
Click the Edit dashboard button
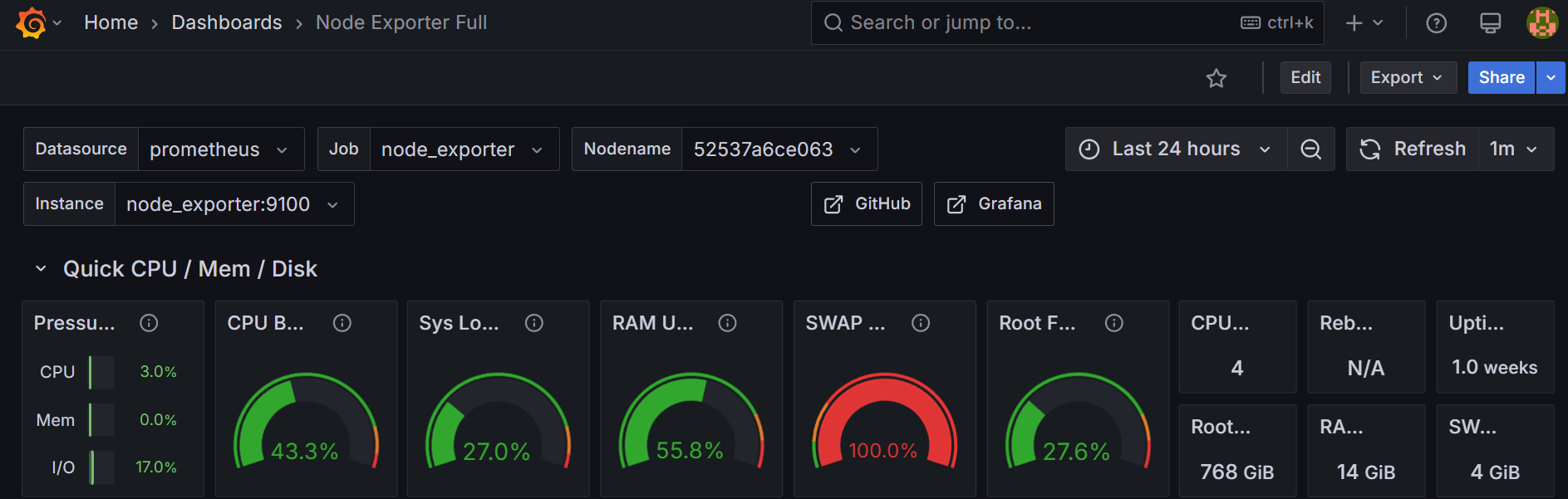click(1305, 77)
